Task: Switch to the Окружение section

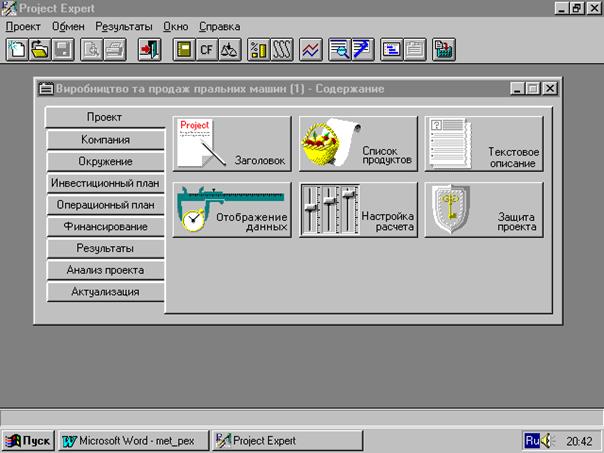Action: click(105, 161)
